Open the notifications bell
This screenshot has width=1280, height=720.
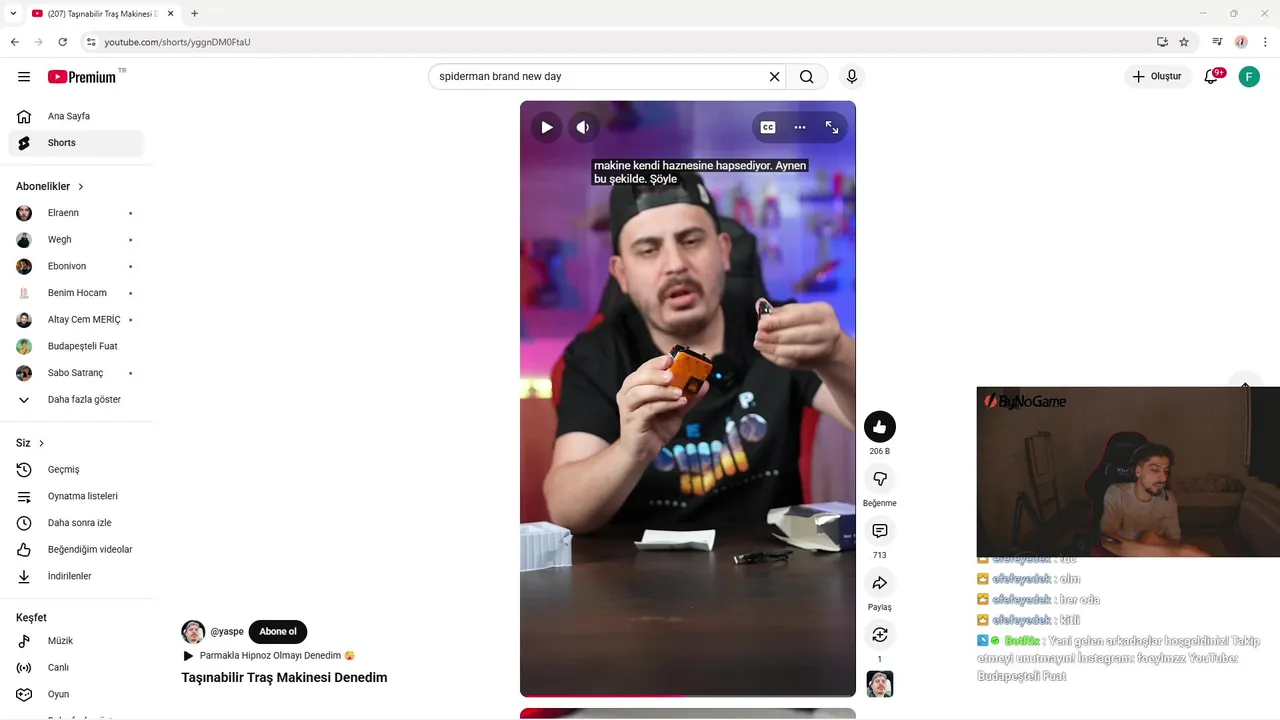click(x=1211, y=76)
